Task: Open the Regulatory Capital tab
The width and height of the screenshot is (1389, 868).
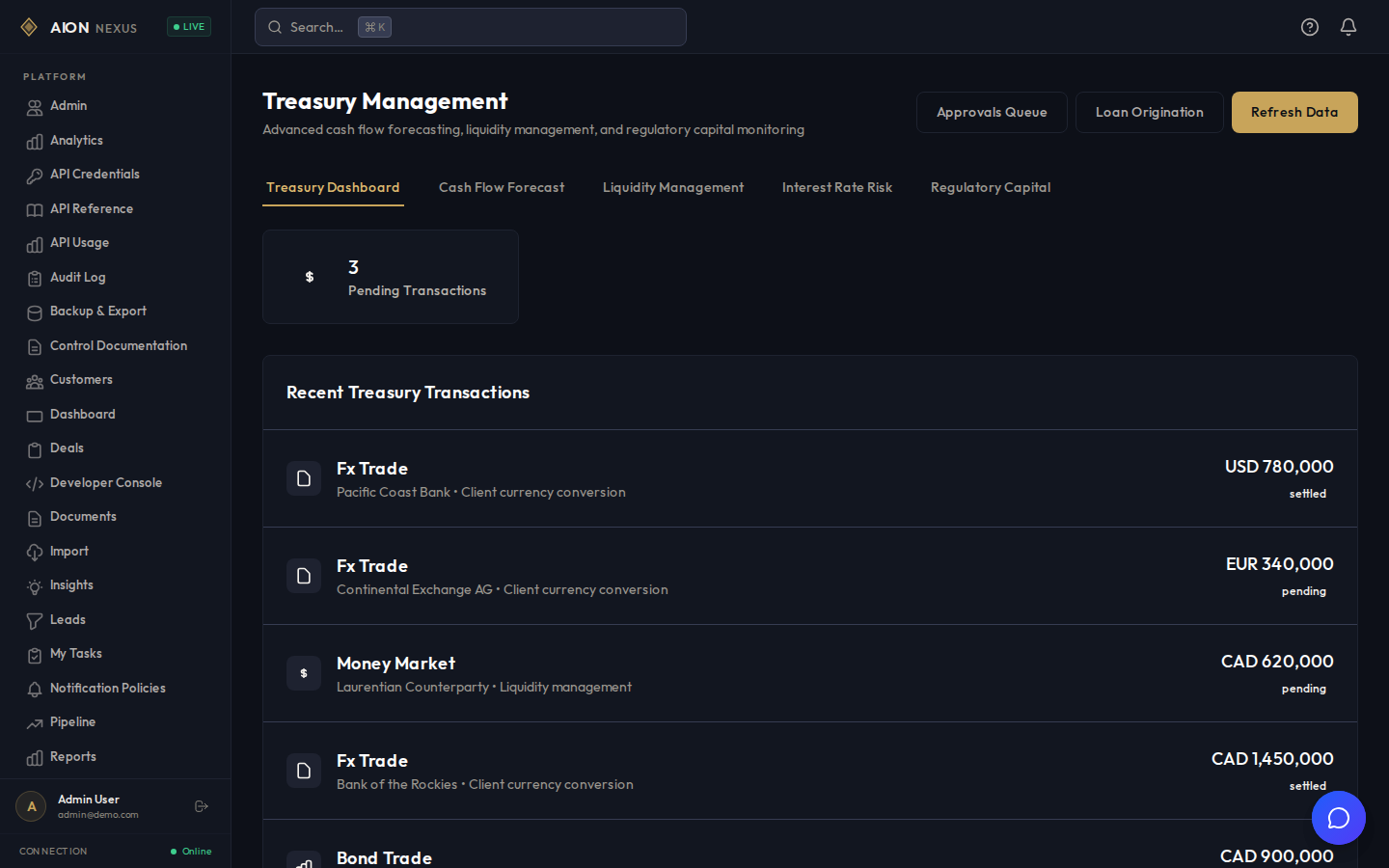Action: tap(991, 187)
